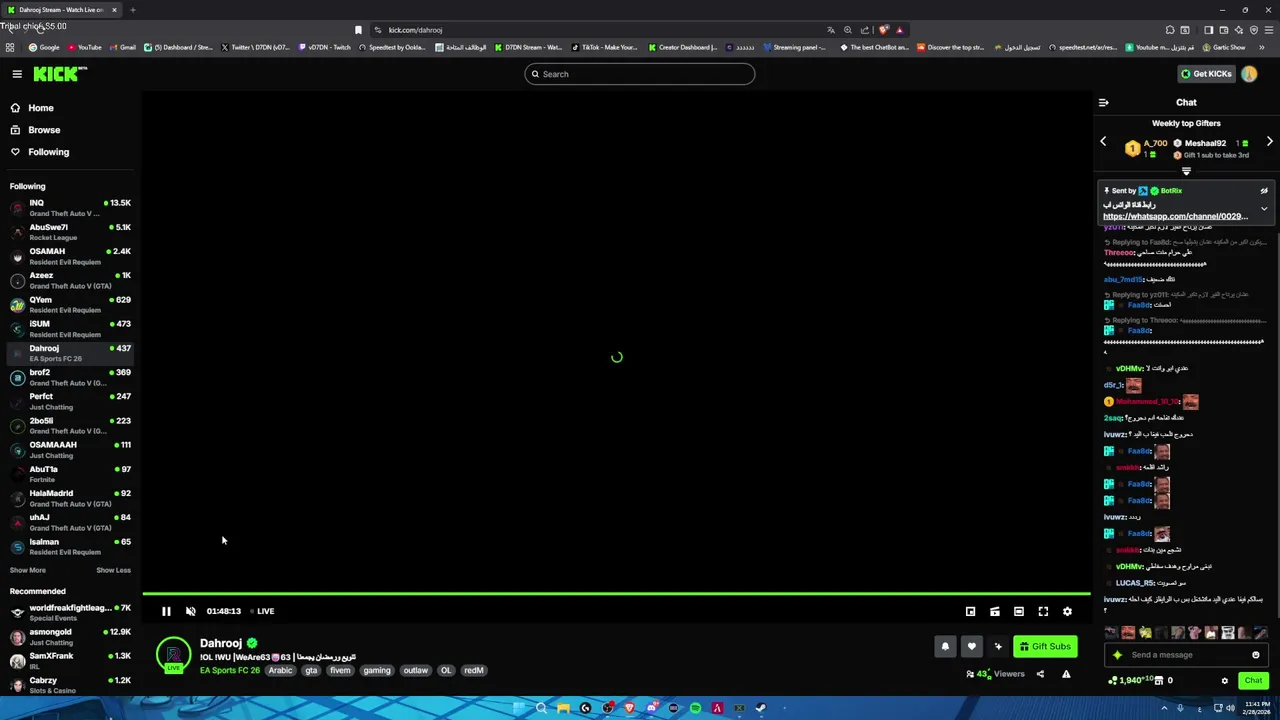This screenshot has height=720, width=1280.
Task: Click Show Less in Following list
Action: click(113, 570)
